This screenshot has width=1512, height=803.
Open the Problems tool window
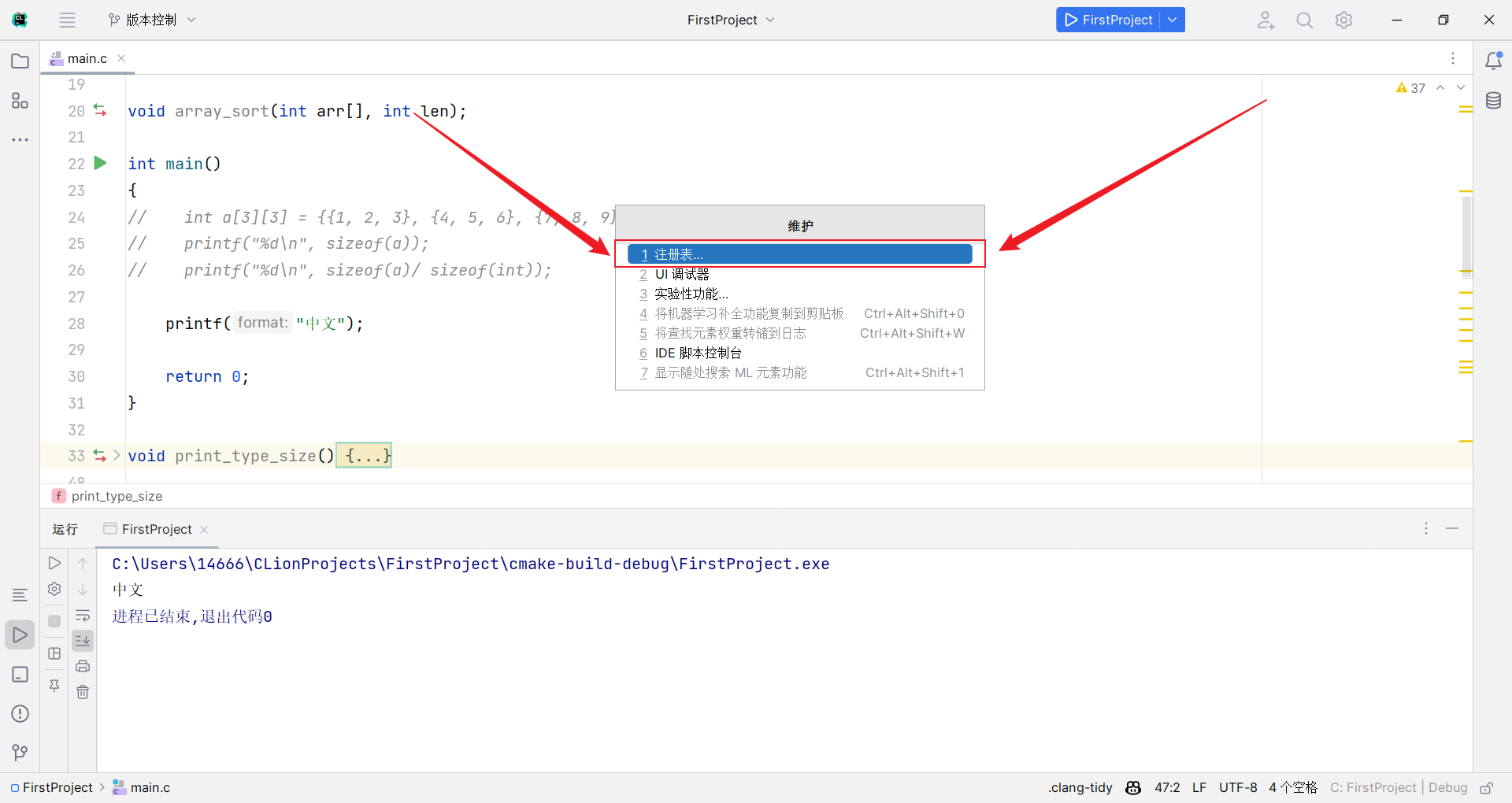[20, 714]
